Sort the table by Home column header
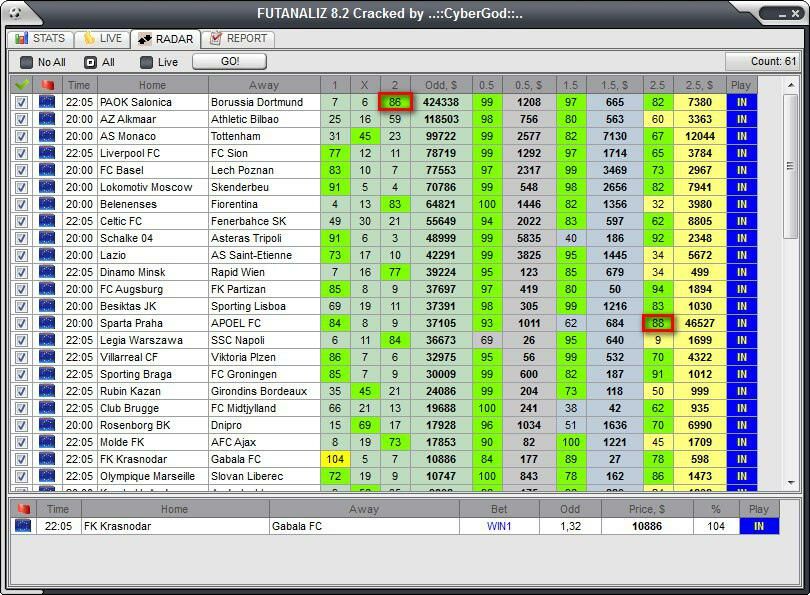The height and width of the screenshot is (595, 810). tap(152, 85)
